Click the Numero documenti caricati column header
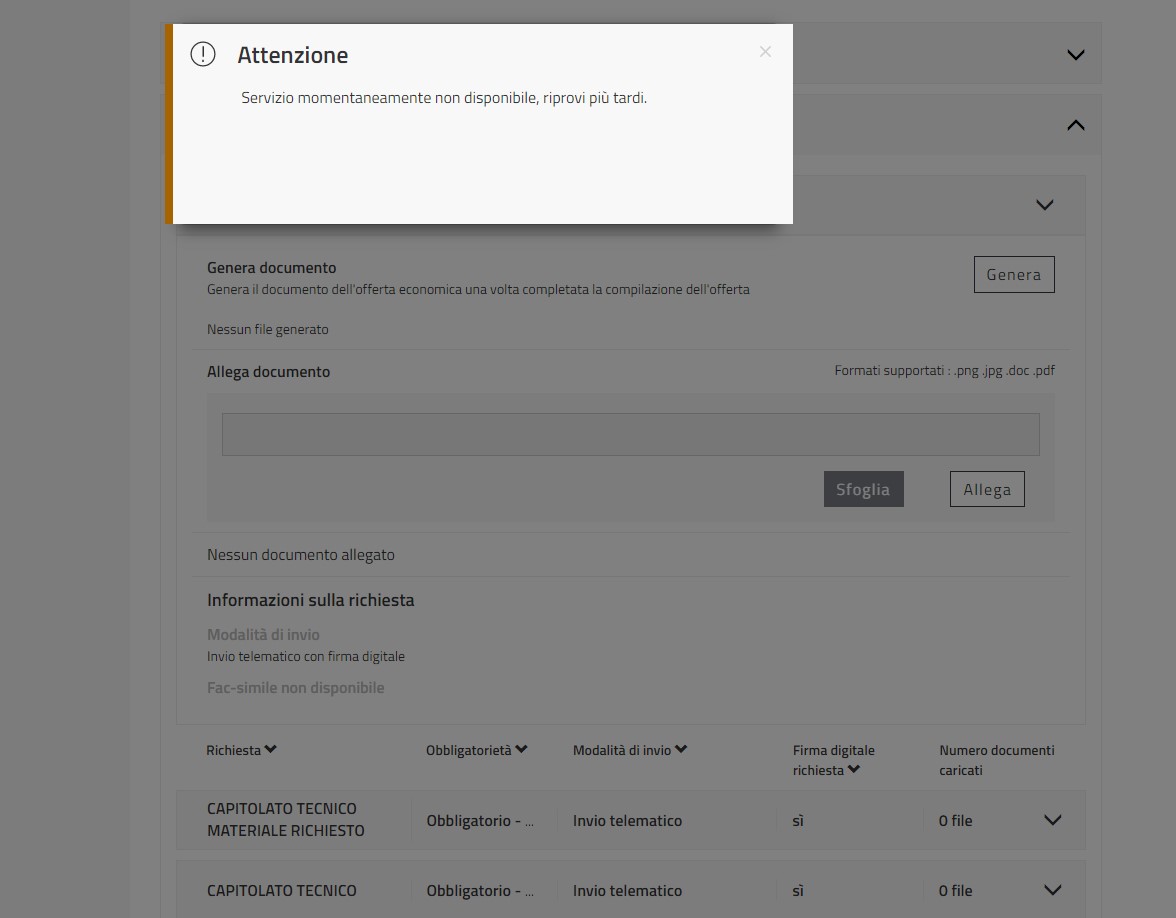Viewport: 1176px width, 918px height. click(x=996, y=760)
